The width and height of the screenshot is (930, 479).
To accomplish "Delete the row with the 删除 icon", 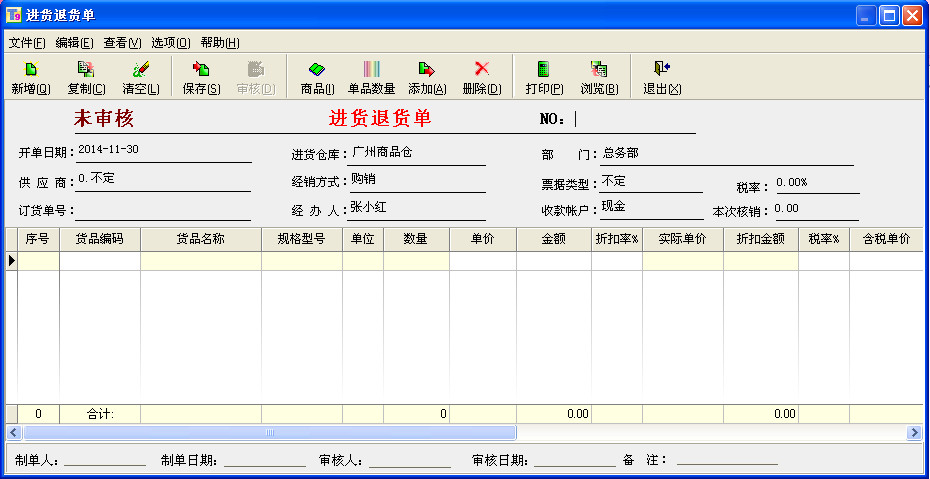I will (482, 69).
